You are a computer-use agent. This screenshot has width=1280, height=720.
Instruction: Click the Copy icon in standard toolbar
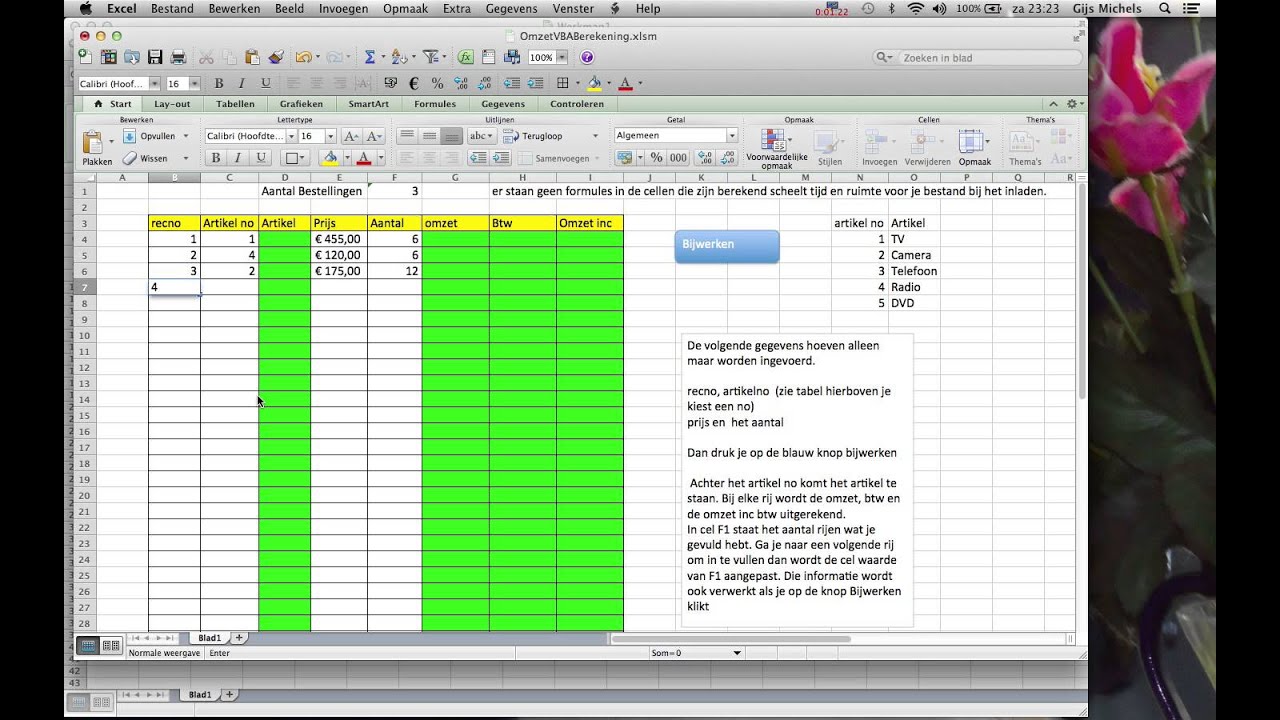click(x=229, y=57)
